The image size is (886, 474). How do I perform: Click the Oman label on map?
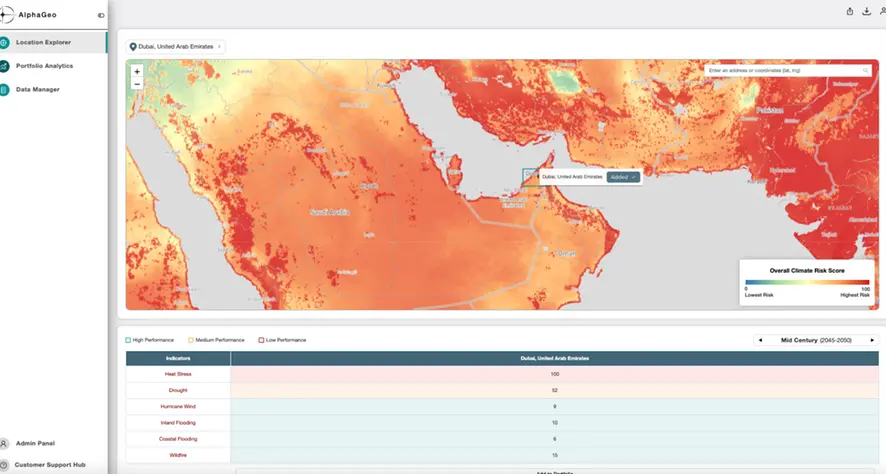point(567,253)
